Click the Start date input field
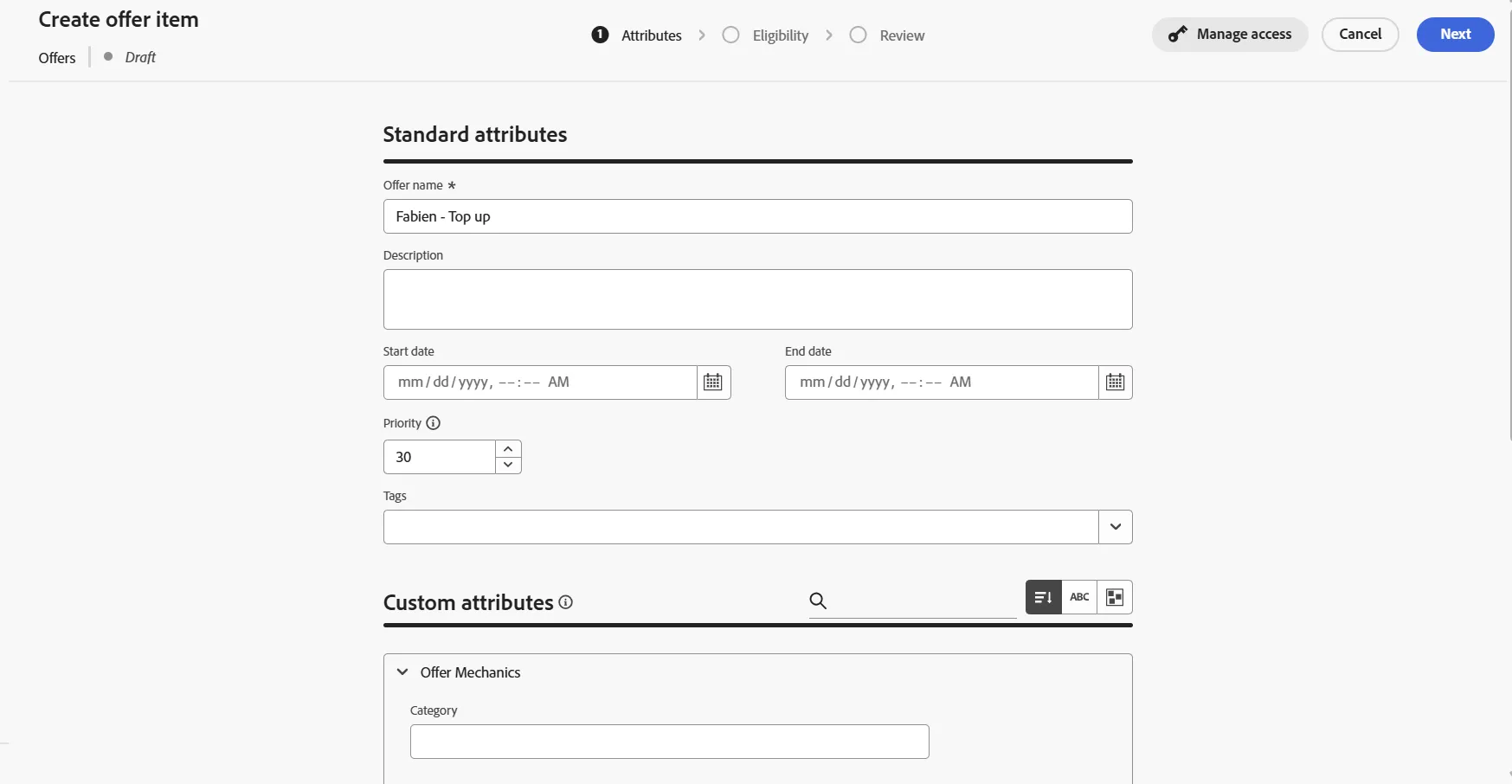1512x784 pixels. tap(540, 382)
